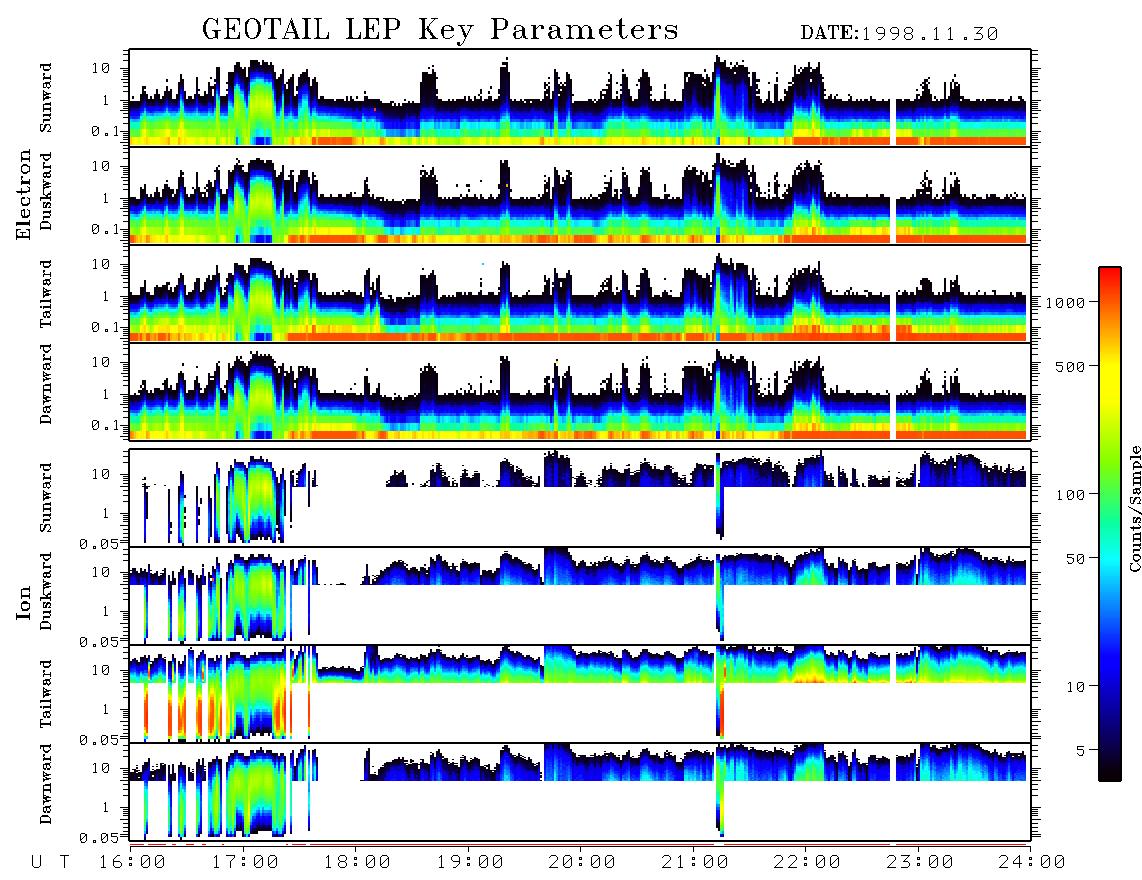Click inside the Ion Duskward spectrogram panel
Screen dimensions: 1142x880
[580, 596]
